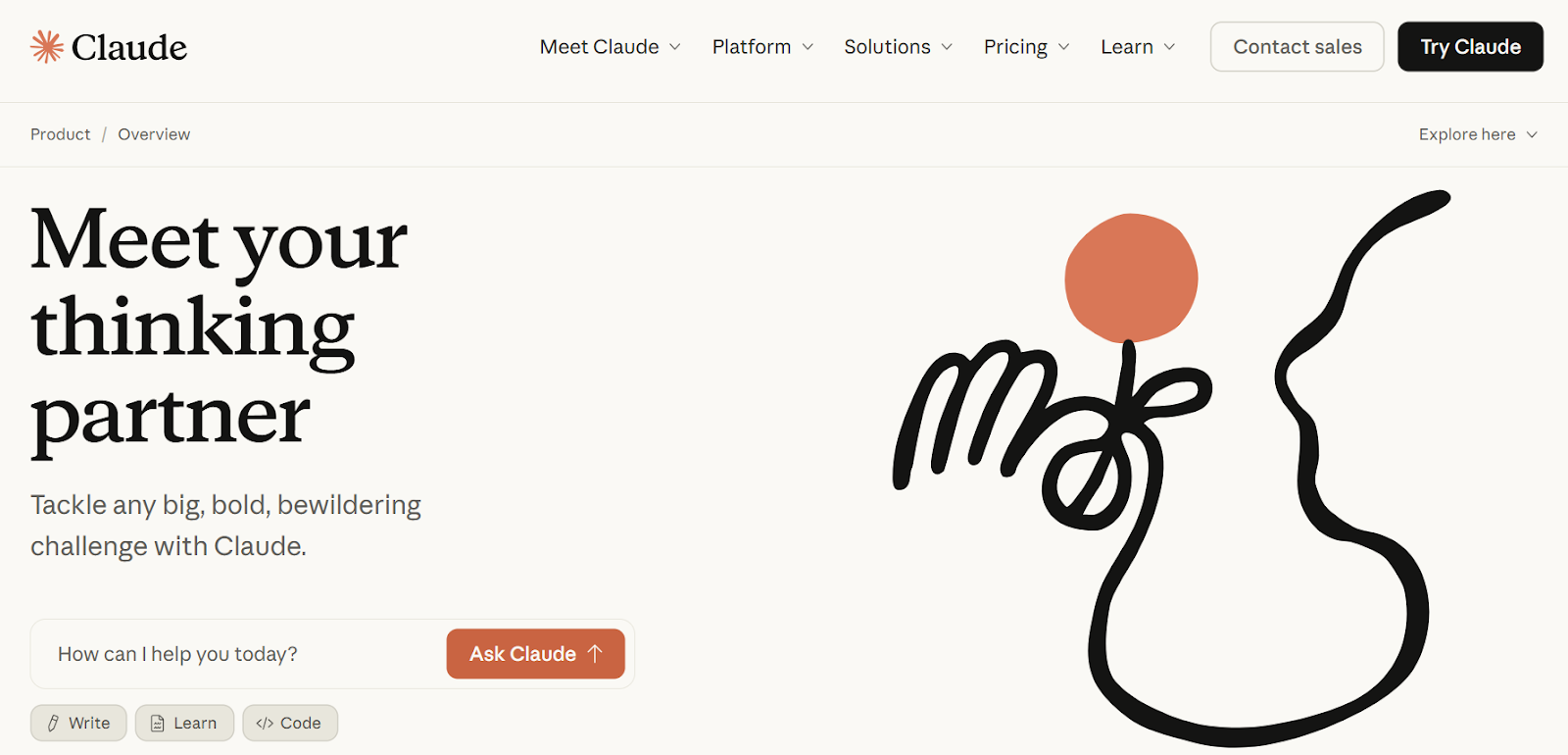Viewport: 1568px width, 755px height.
Task: Select the Learn suggestion chip label
Action: point(195,724)
